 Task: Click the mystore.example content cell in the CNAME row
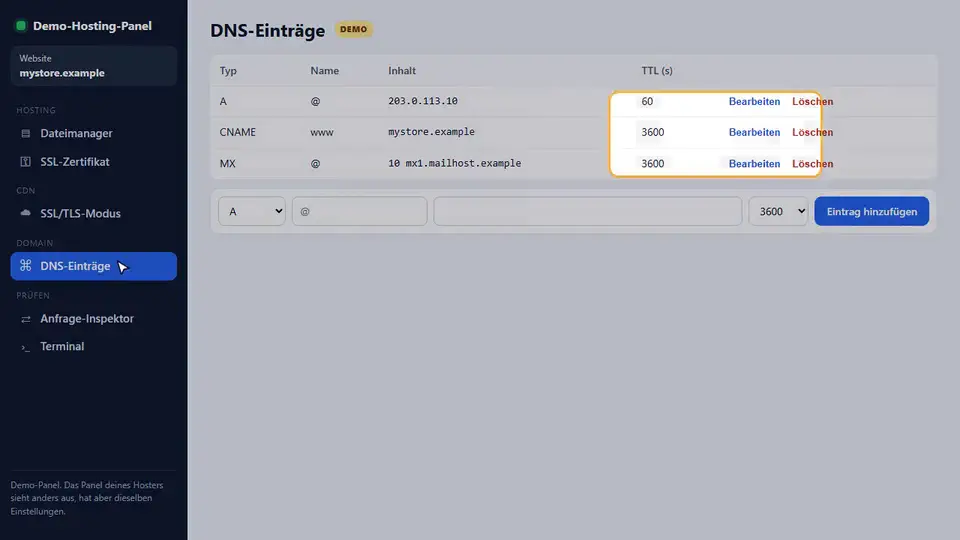click(431, 132)
